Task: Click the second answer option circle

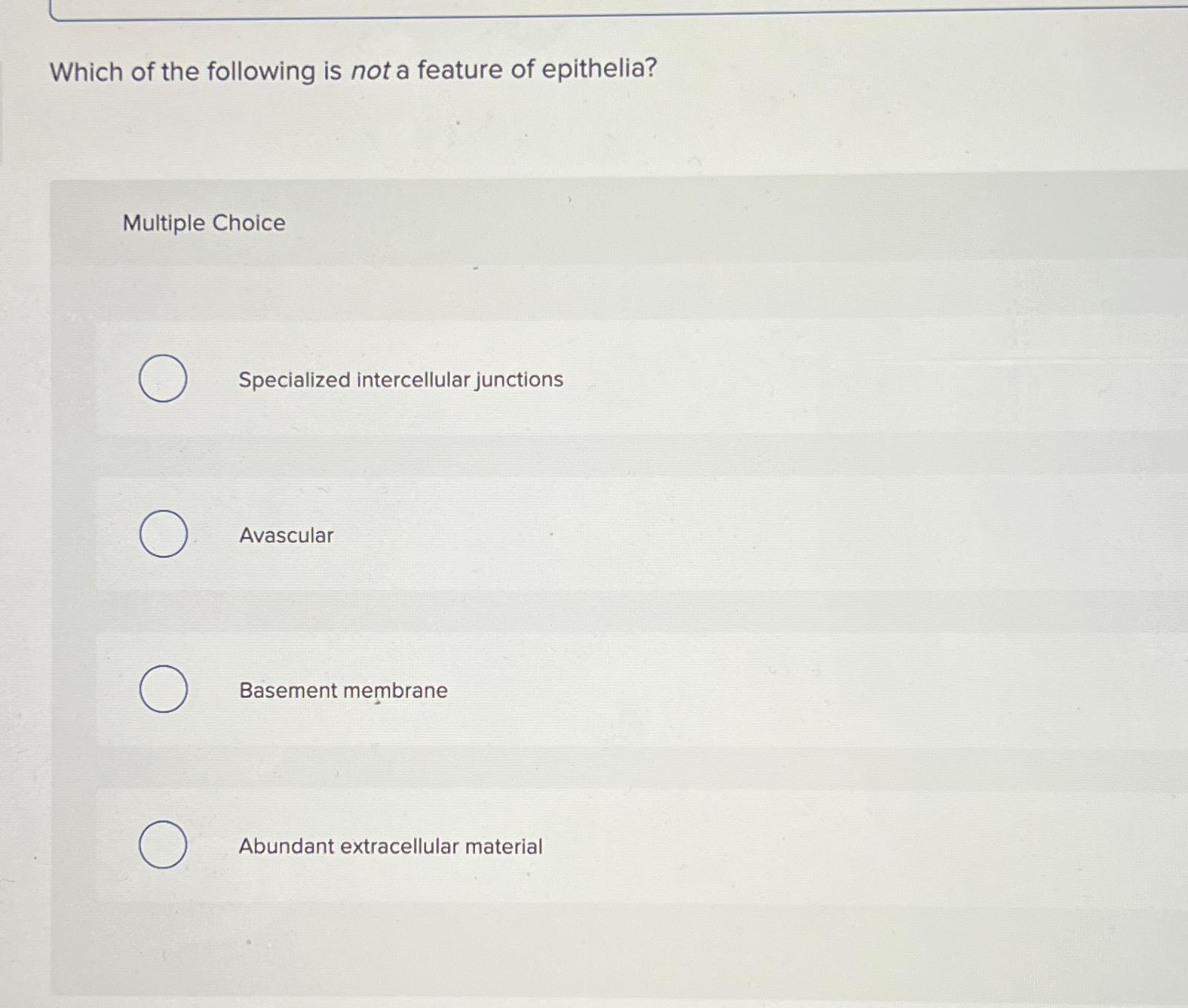Action: (x=164, y=535)
